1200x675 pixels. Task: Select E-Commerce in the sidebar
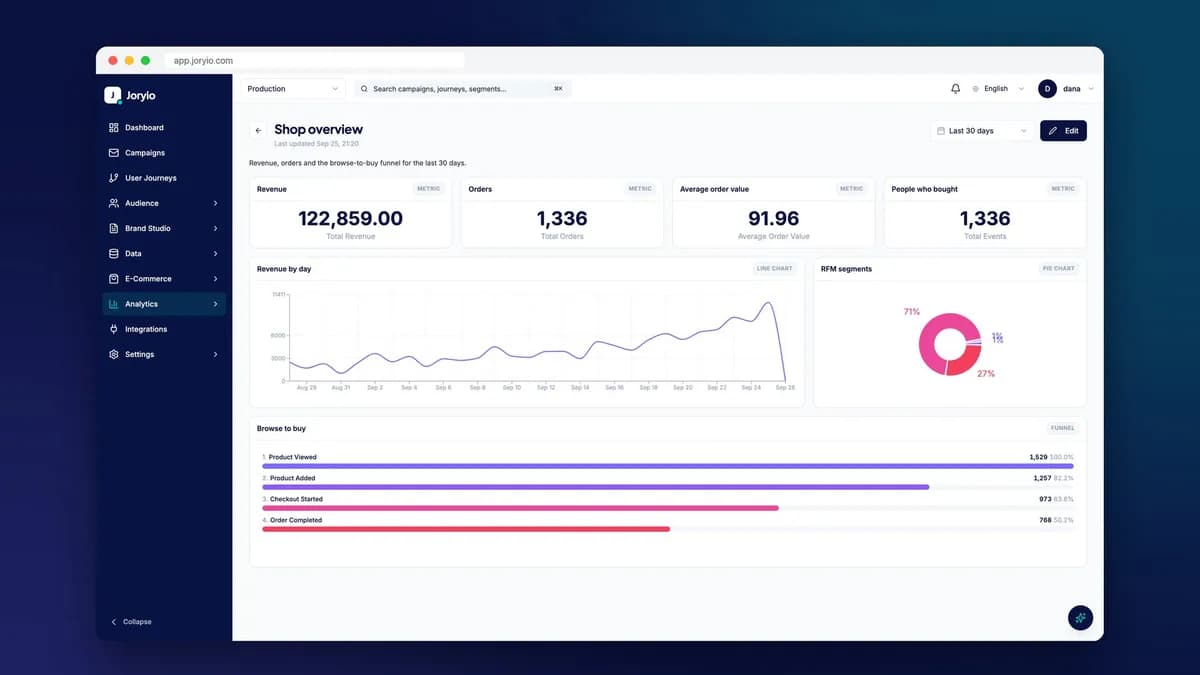(165, 279)
